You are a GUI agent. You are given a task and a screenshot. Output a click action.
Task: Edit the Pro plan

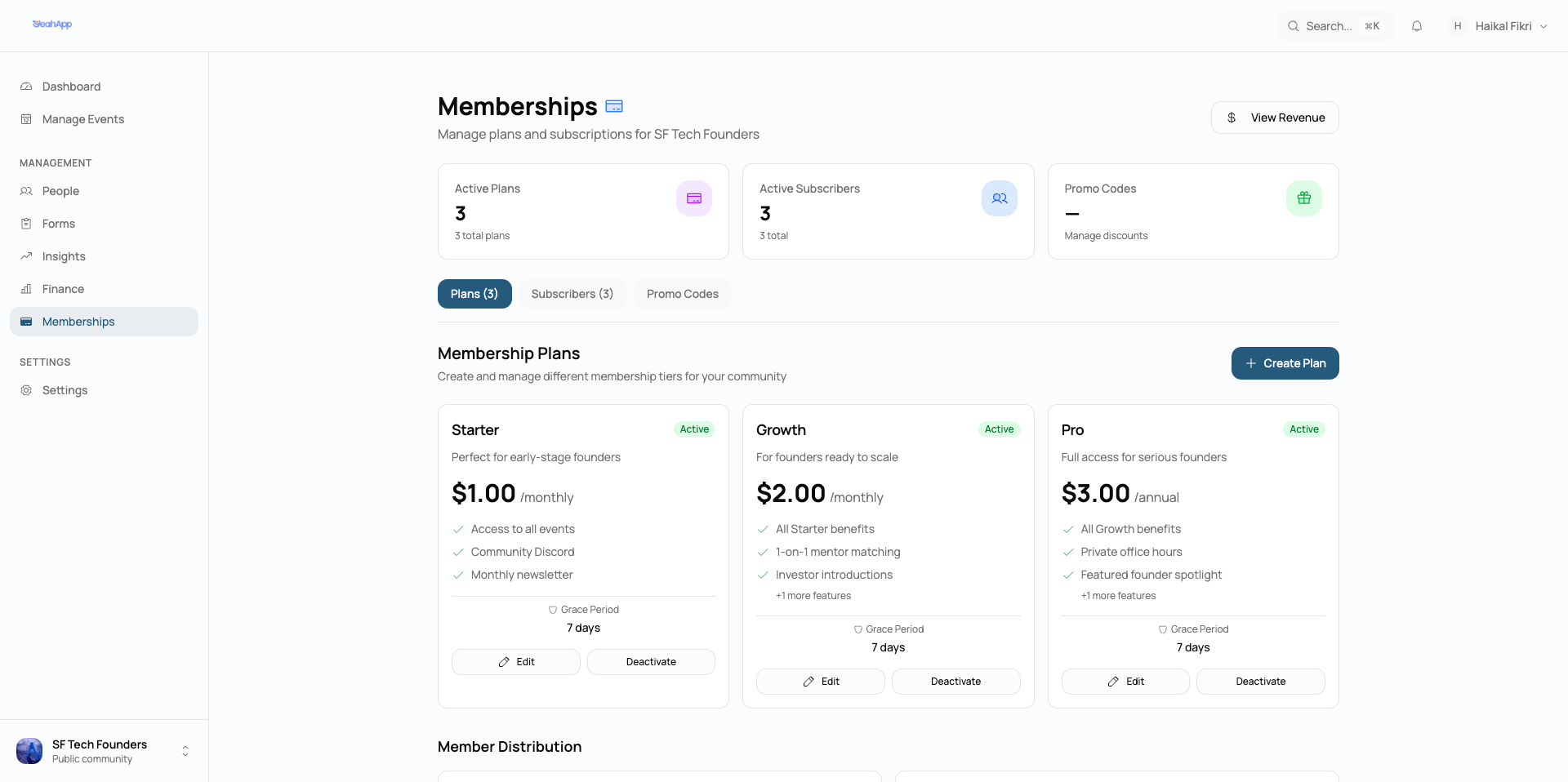(1125, 682)
